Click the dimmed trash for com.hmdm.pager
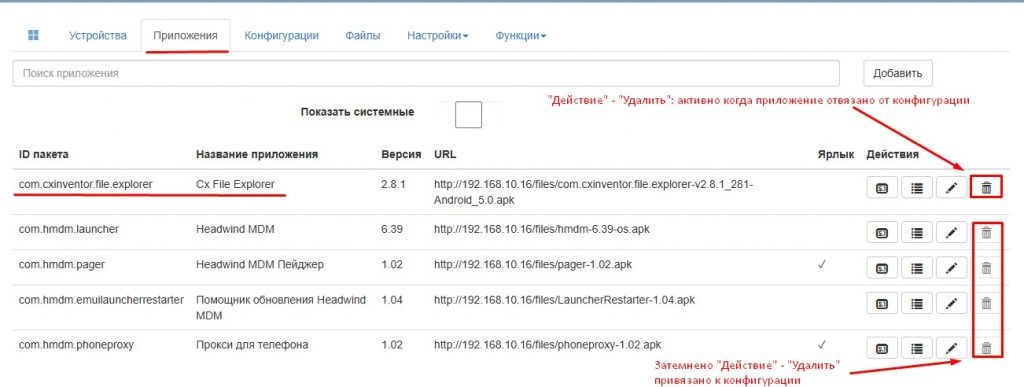This screenshot has height=387, width=1024. click(x=986, y=268)
